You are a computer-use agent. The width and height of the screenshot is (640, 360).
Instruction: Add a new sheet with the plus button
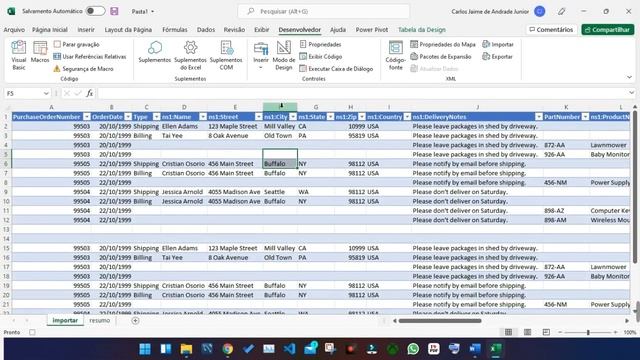click(x=135, y=320)
